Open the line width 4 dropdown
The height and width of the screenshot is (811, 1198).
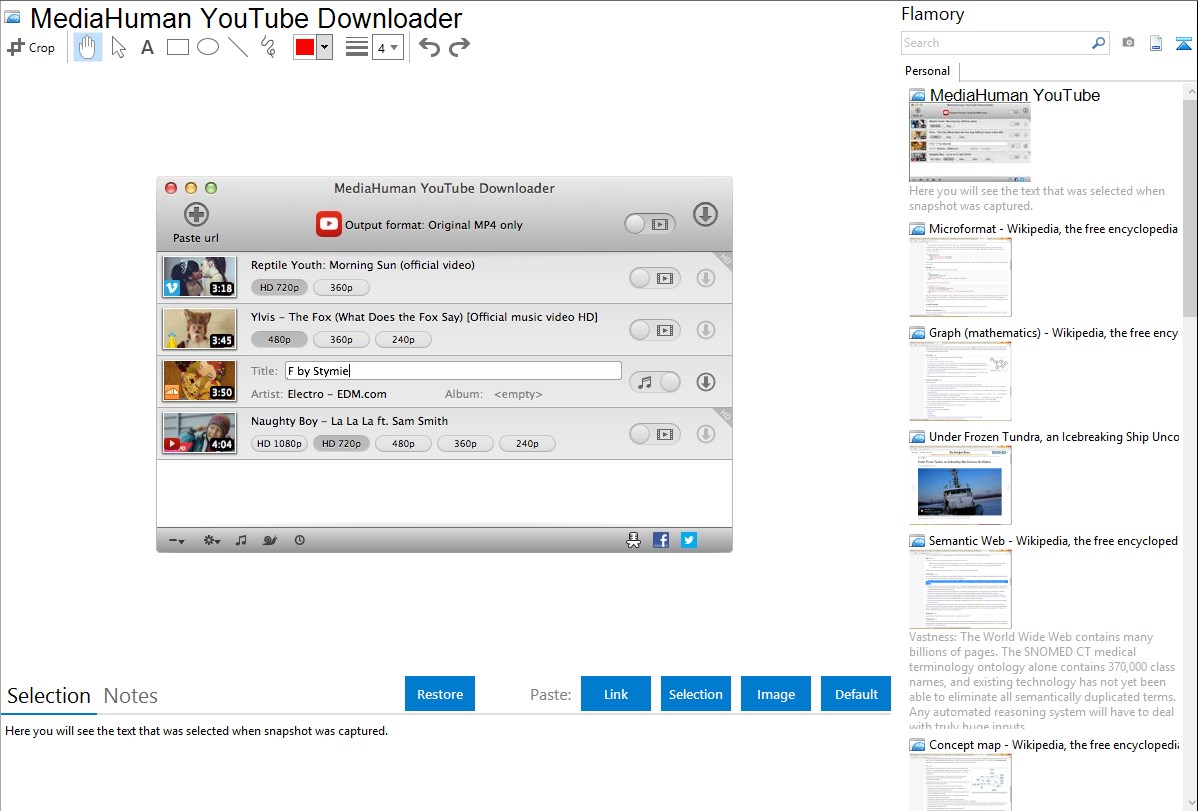point(387,48)
